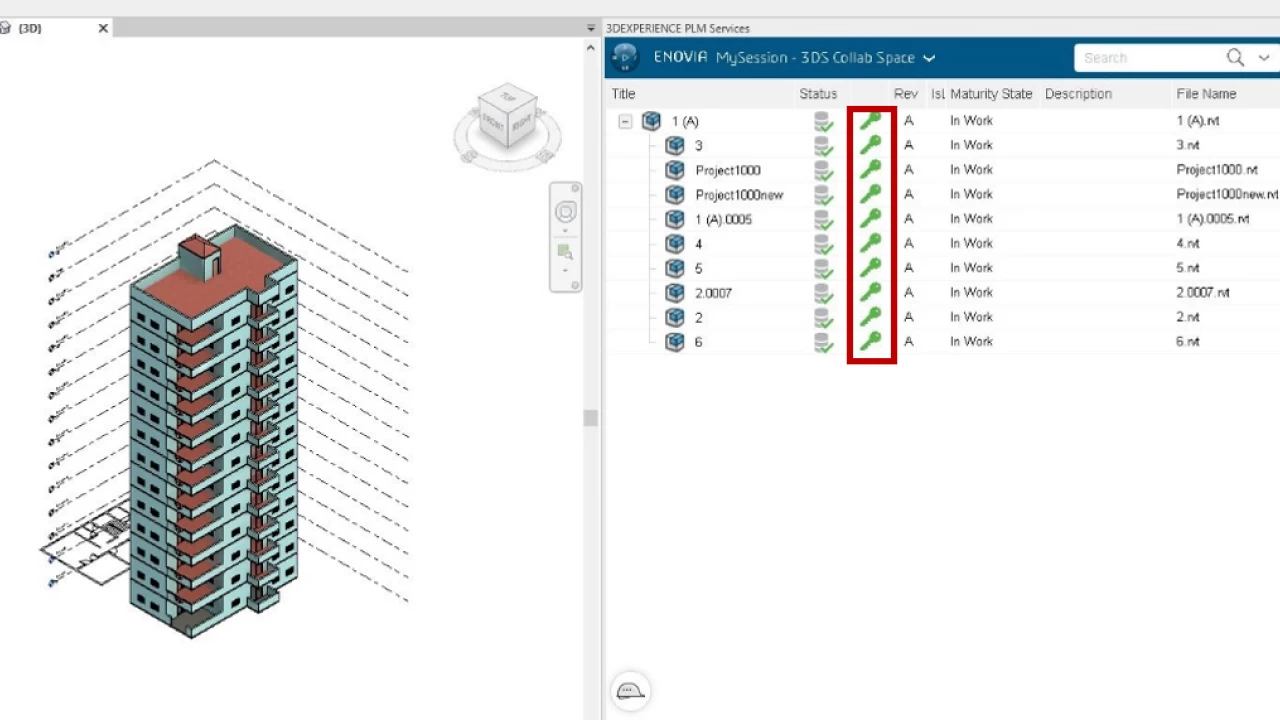Viewport: 1280px width, 720px height.
Task: Click the model cube icon next to Project1000
Action: [675, 170]
